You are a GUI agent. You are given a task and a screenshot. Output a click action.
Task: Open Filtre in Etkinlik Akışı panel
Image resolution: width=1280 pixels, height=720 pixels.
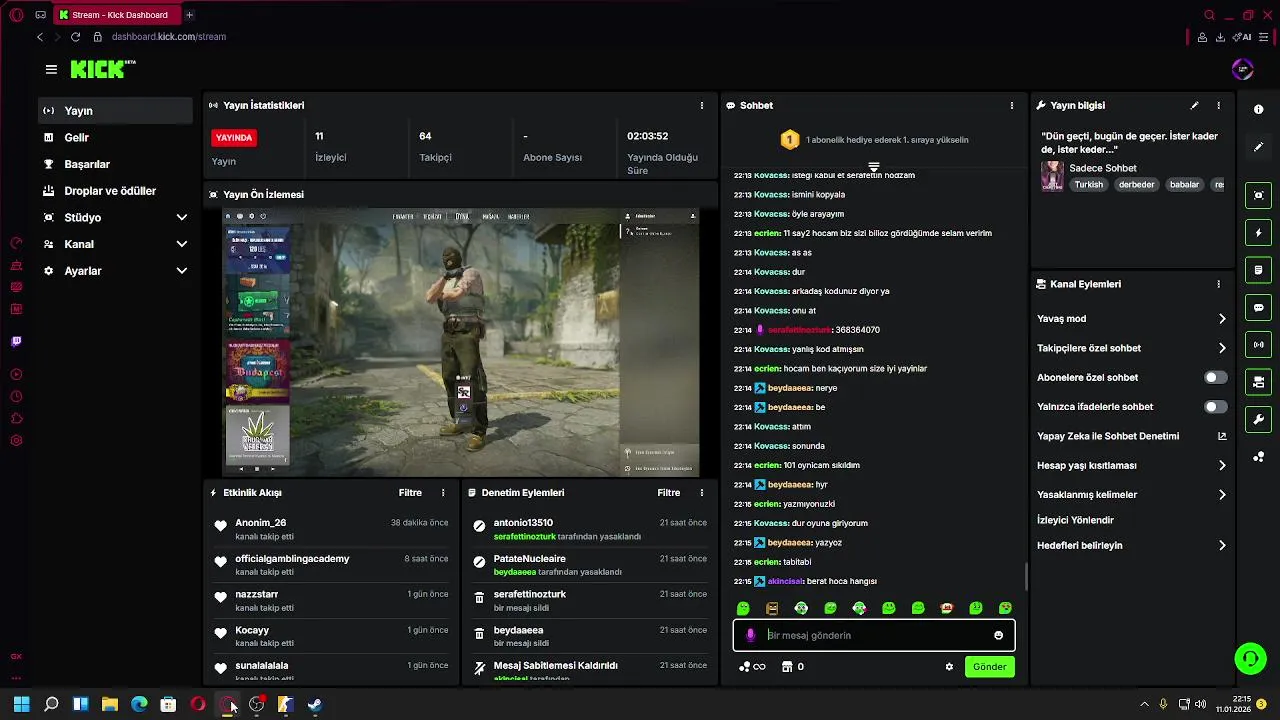410,493
